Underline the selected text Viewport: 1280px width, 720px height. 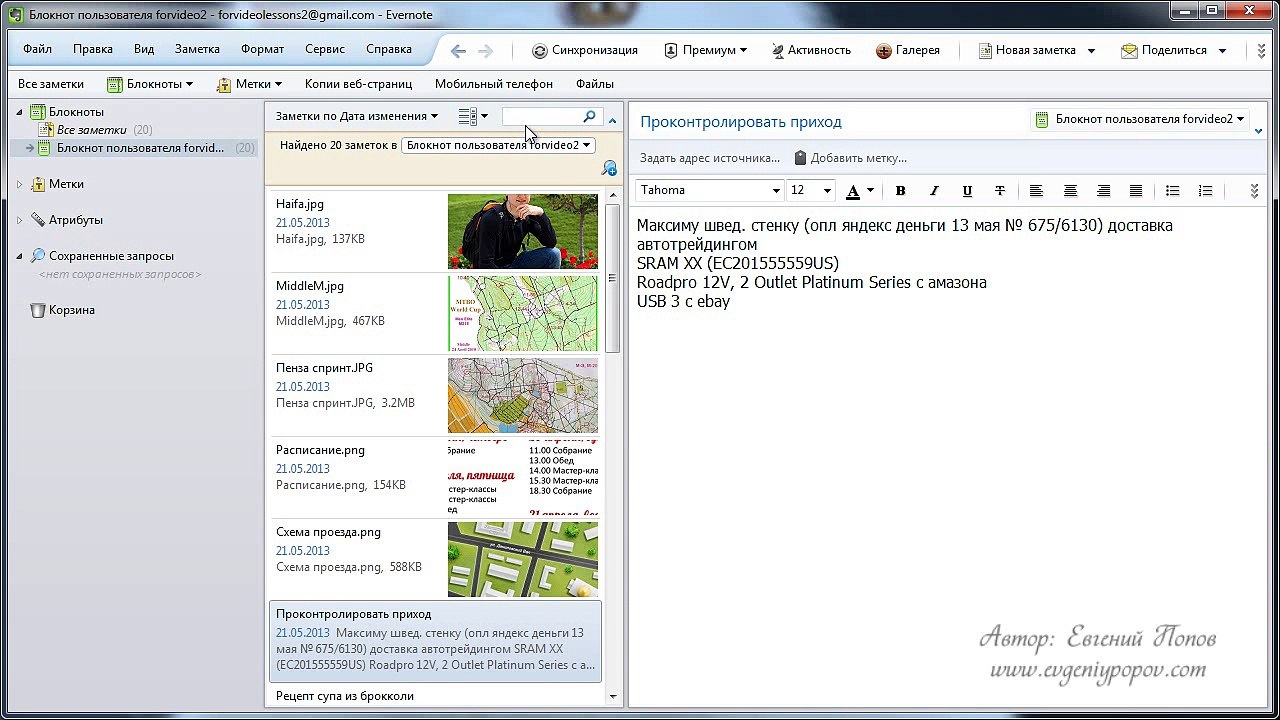[x=967, y=191]
